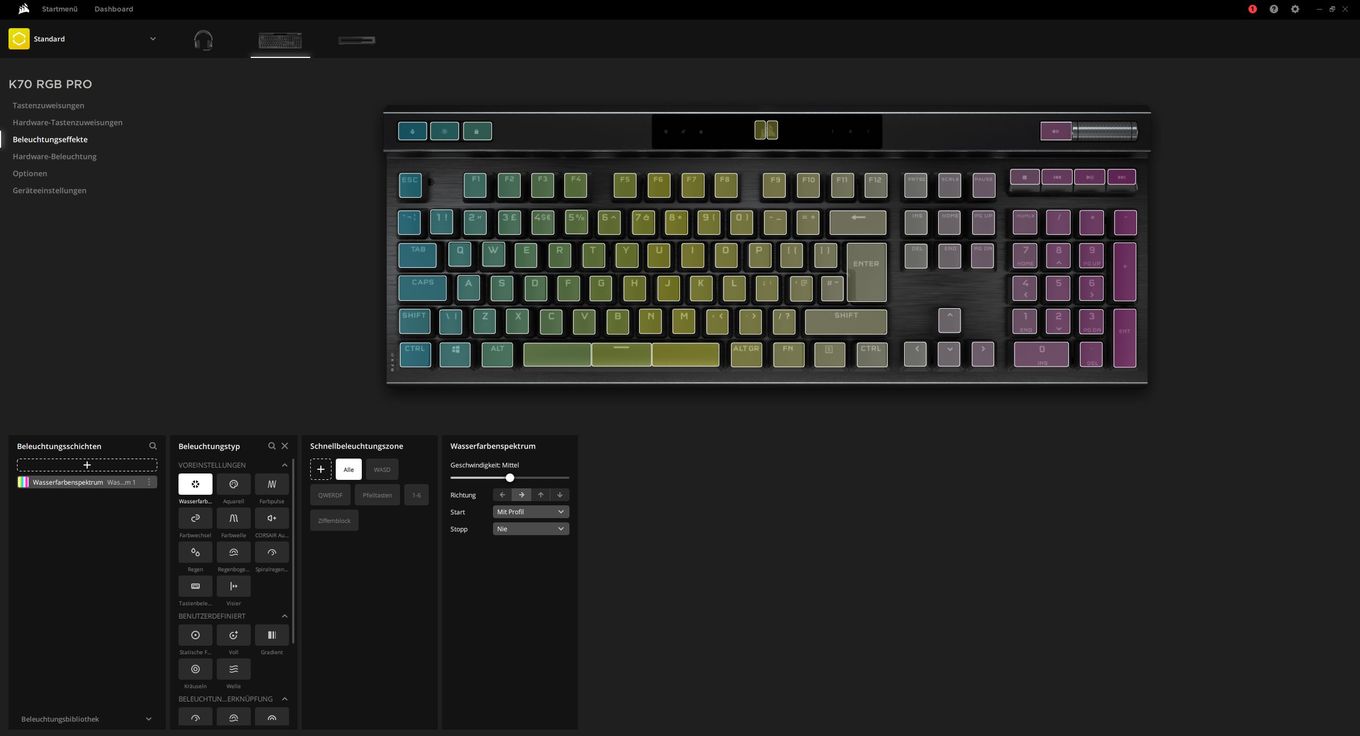Open Wasserfarbenspektrum layer options menu
Viewport: 1360px width, 736px height.
tap(149, 482)
